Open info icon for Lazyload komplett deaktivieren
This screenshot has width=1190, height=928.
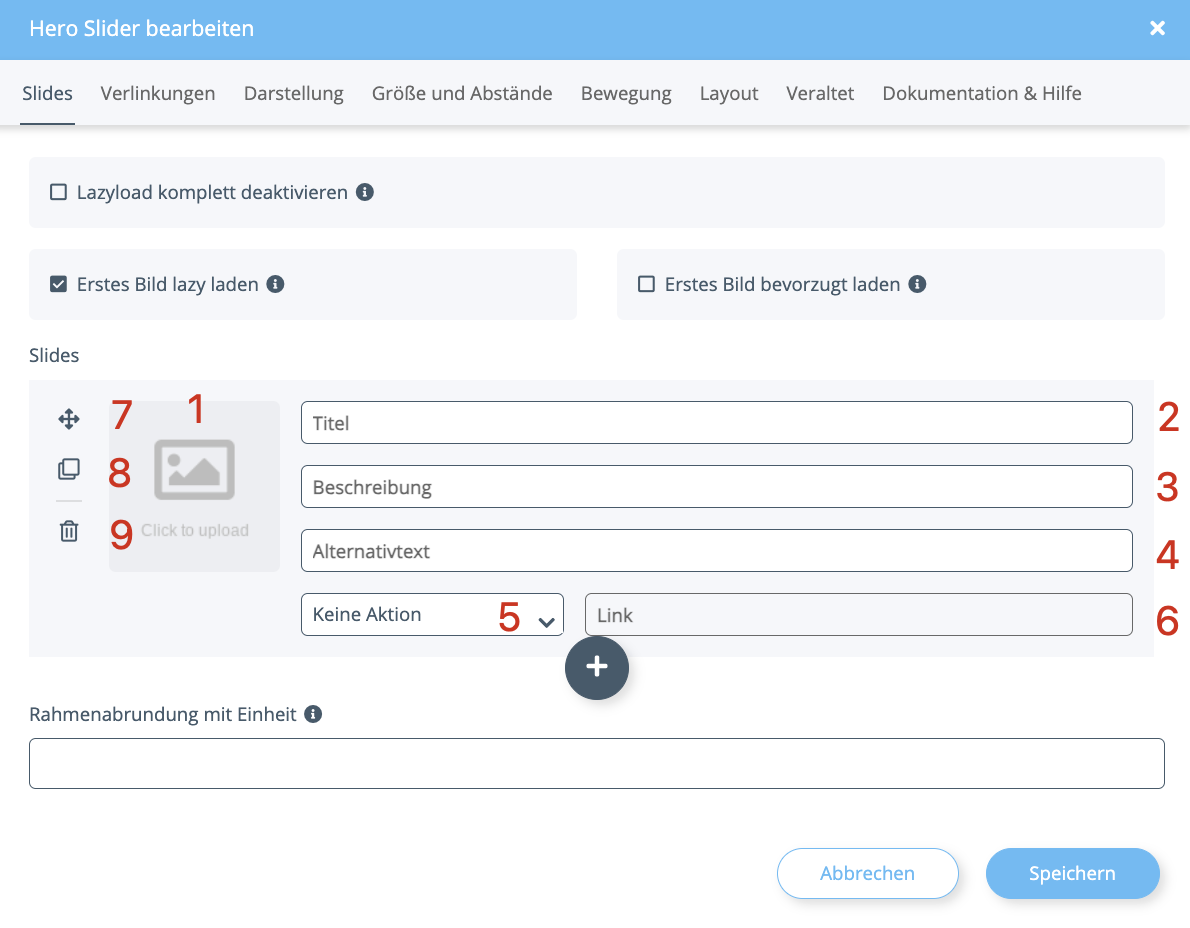coord(365,192)
